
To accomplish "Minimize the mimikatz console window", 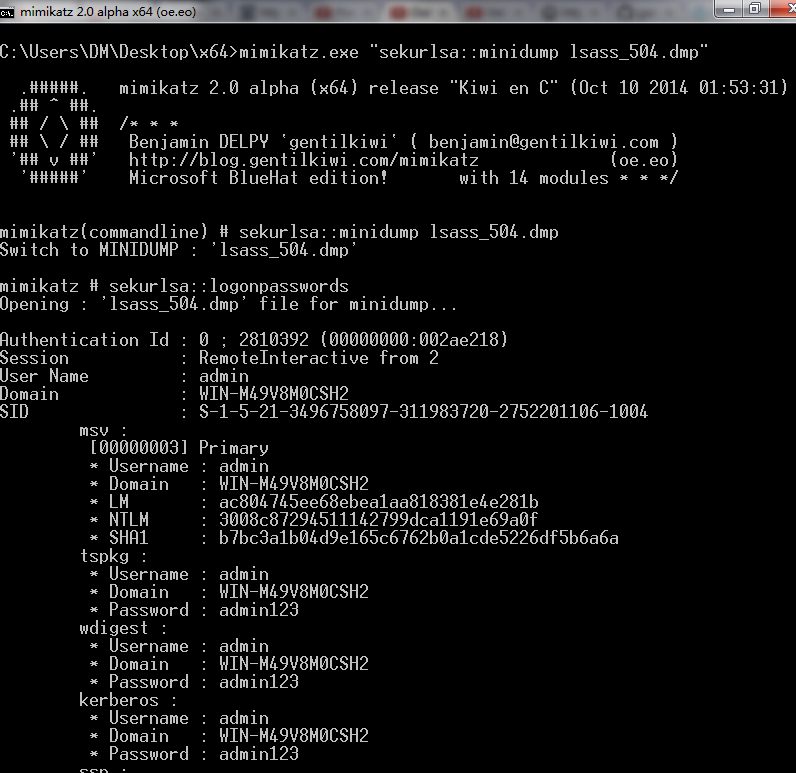I will click(729, 9).
